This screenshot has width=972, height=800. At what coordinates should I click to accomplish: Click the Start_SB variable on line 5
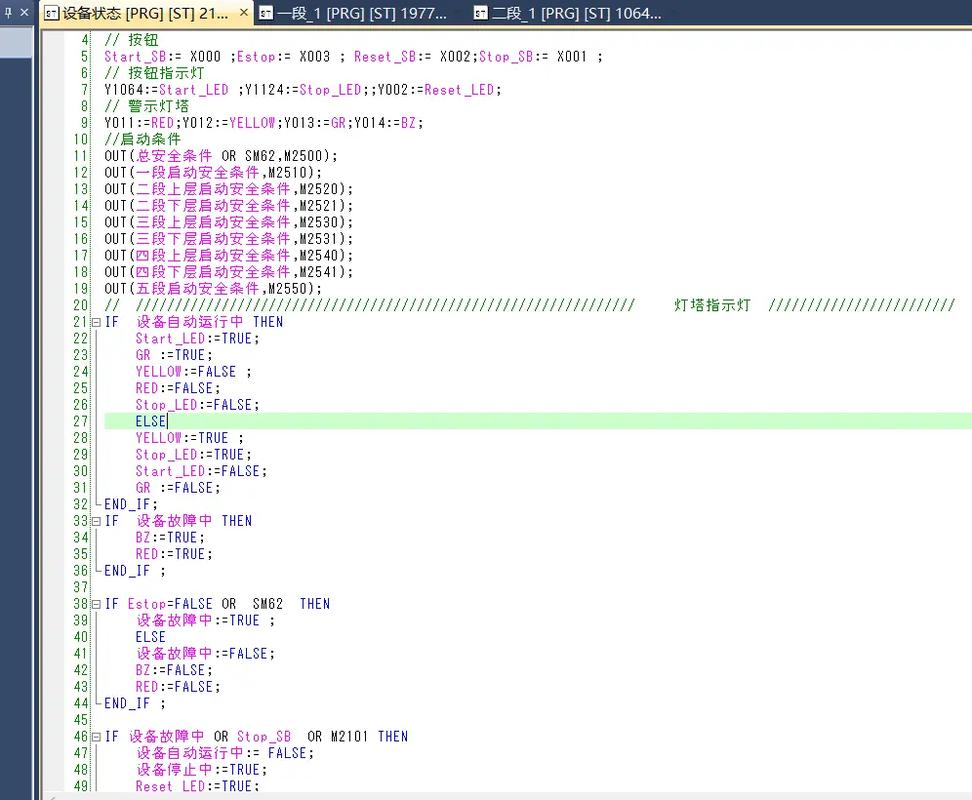[135, 56]
